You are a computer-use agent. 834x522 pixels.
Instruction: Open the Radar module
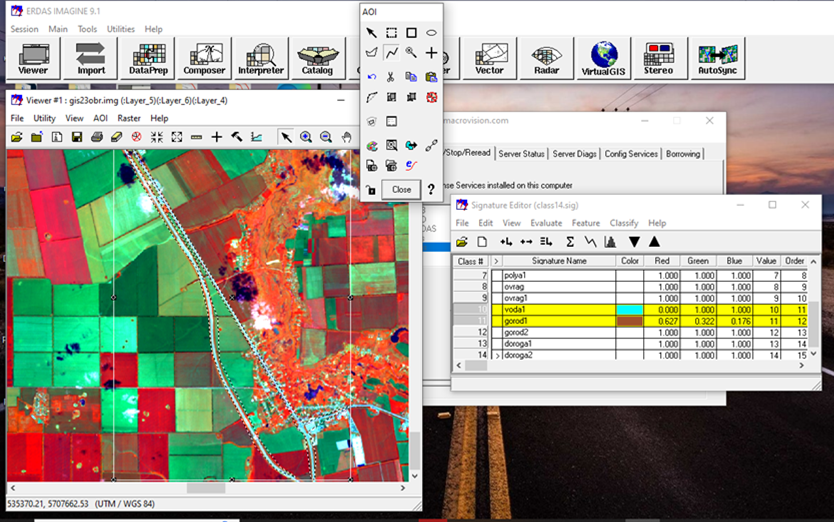pyautogui.click(x=546, y=59)
